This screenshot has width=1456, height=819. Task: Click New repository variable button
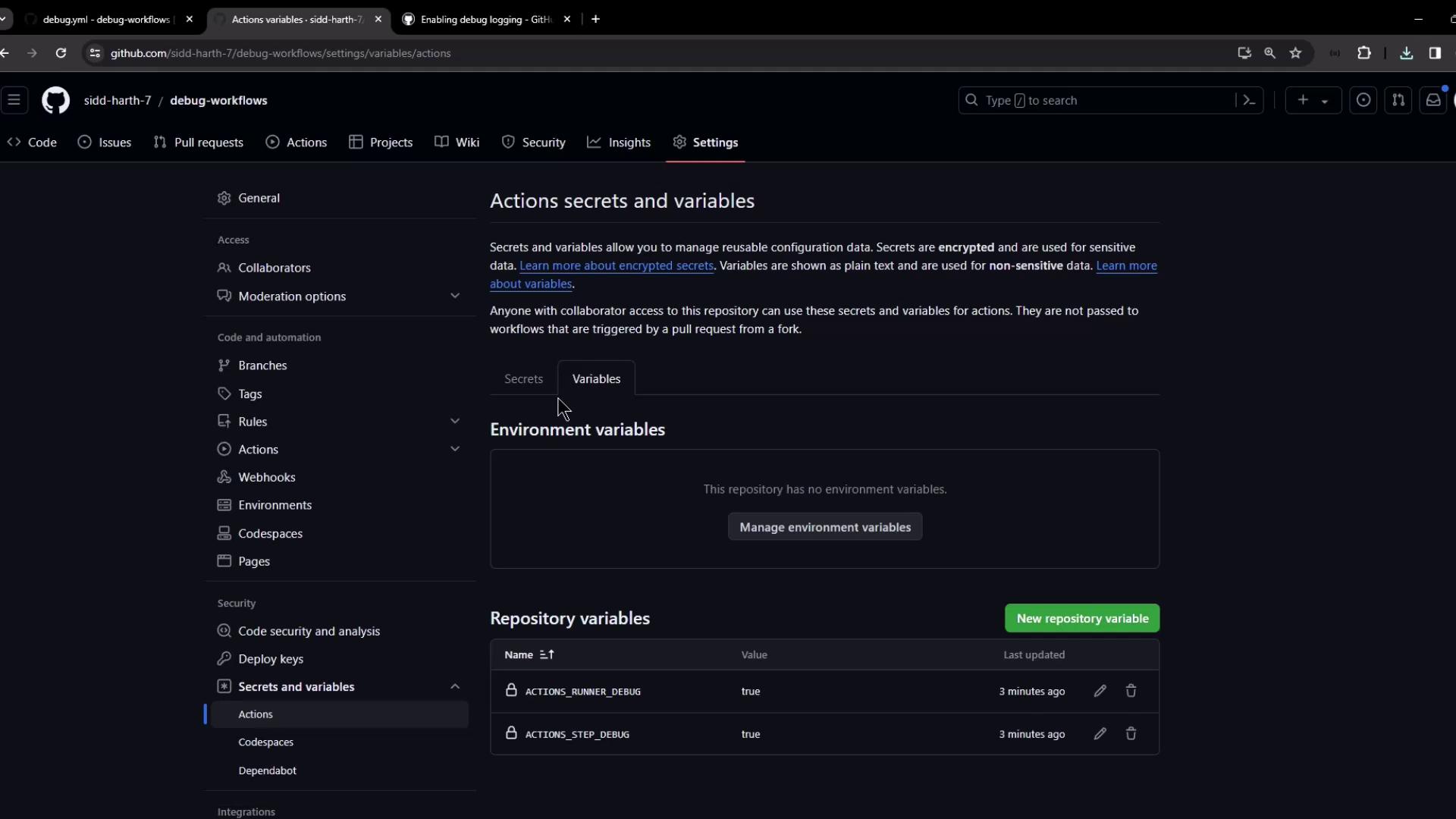point(1081,618)
